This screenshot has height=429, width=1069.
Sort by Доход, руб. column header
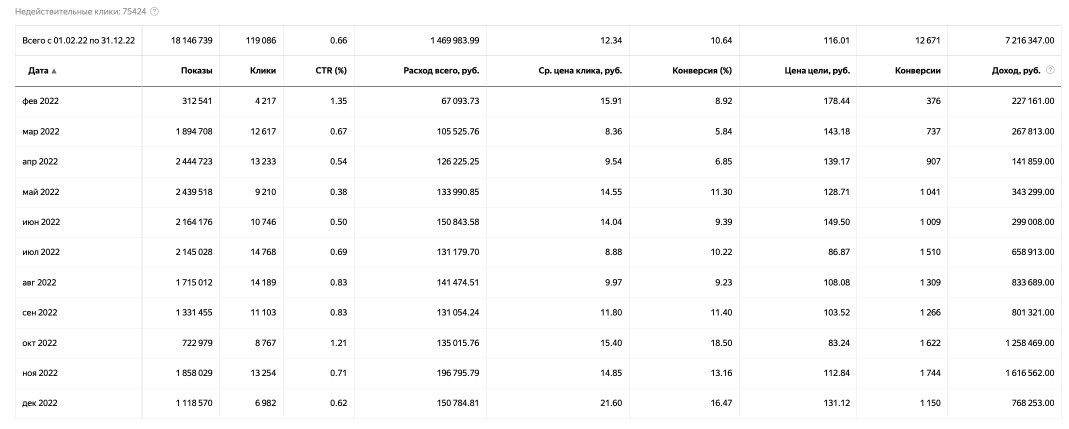[1016, 70]
